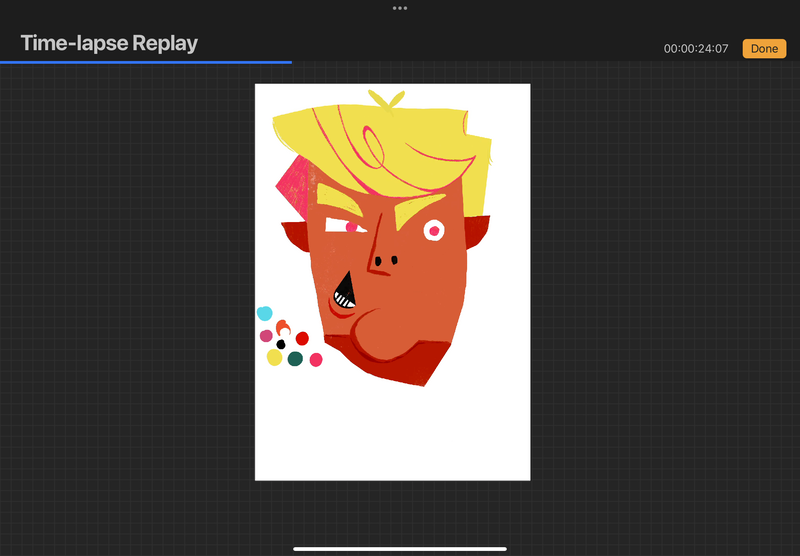The width and height of the screenshot is (800, 556).
Task: Click the round white eye with pink pupil
Action: pos(433,231)
